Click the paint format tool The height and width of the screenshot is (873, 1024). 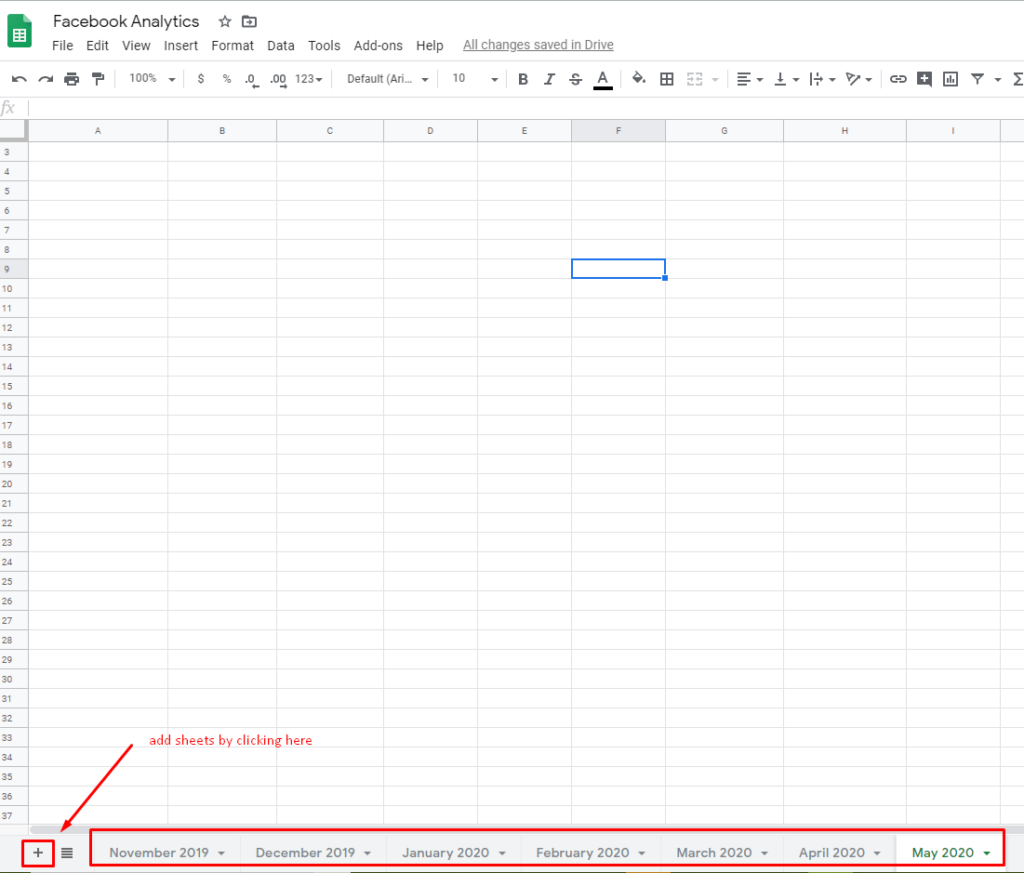click(97, 79)
